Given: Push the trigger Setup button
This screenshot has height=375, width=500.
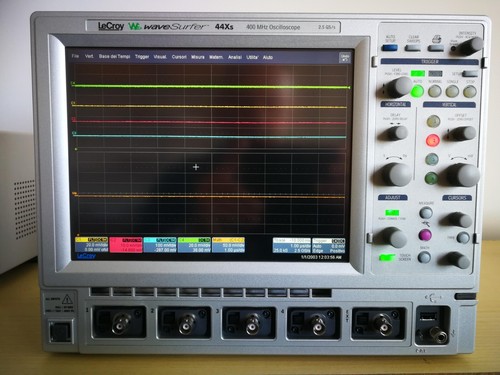Looking at the screenshot, I should click(470, 74).
